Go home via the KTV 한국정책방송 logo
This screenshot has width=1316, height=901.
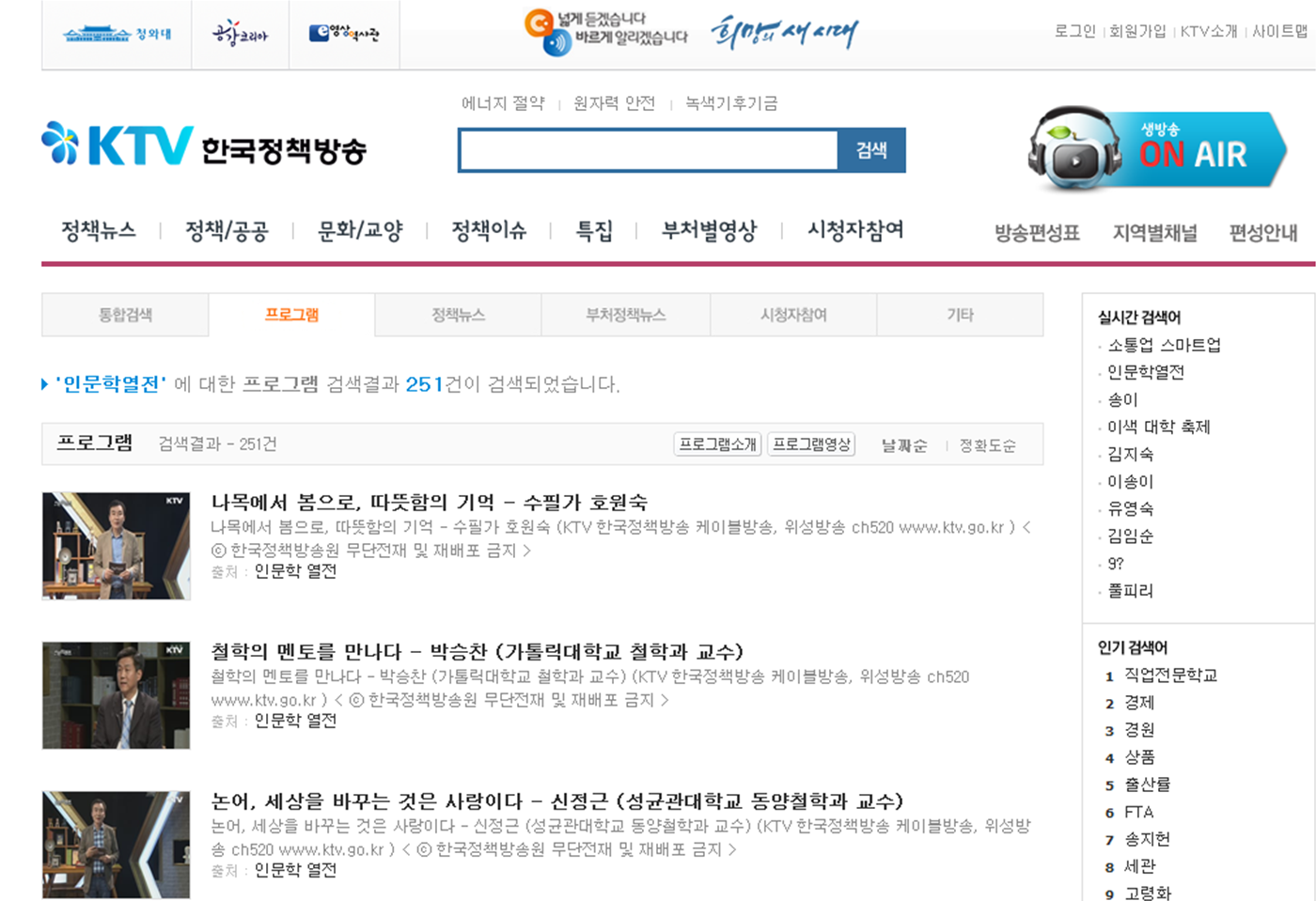click(204, 145)
